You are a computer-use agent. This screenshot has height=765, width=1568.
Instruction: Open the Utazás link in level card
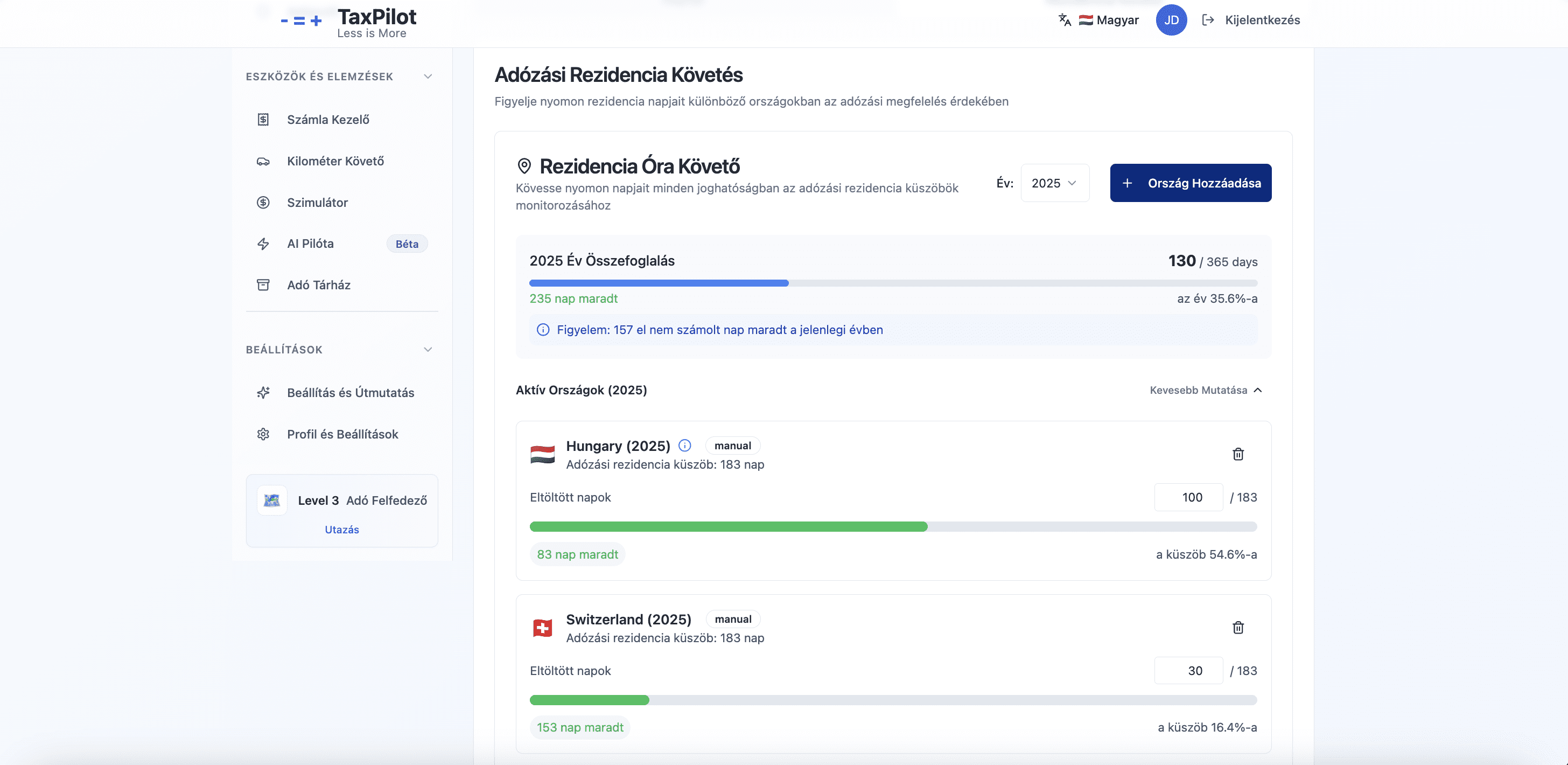pyautogui.click(x=341, y=530)
